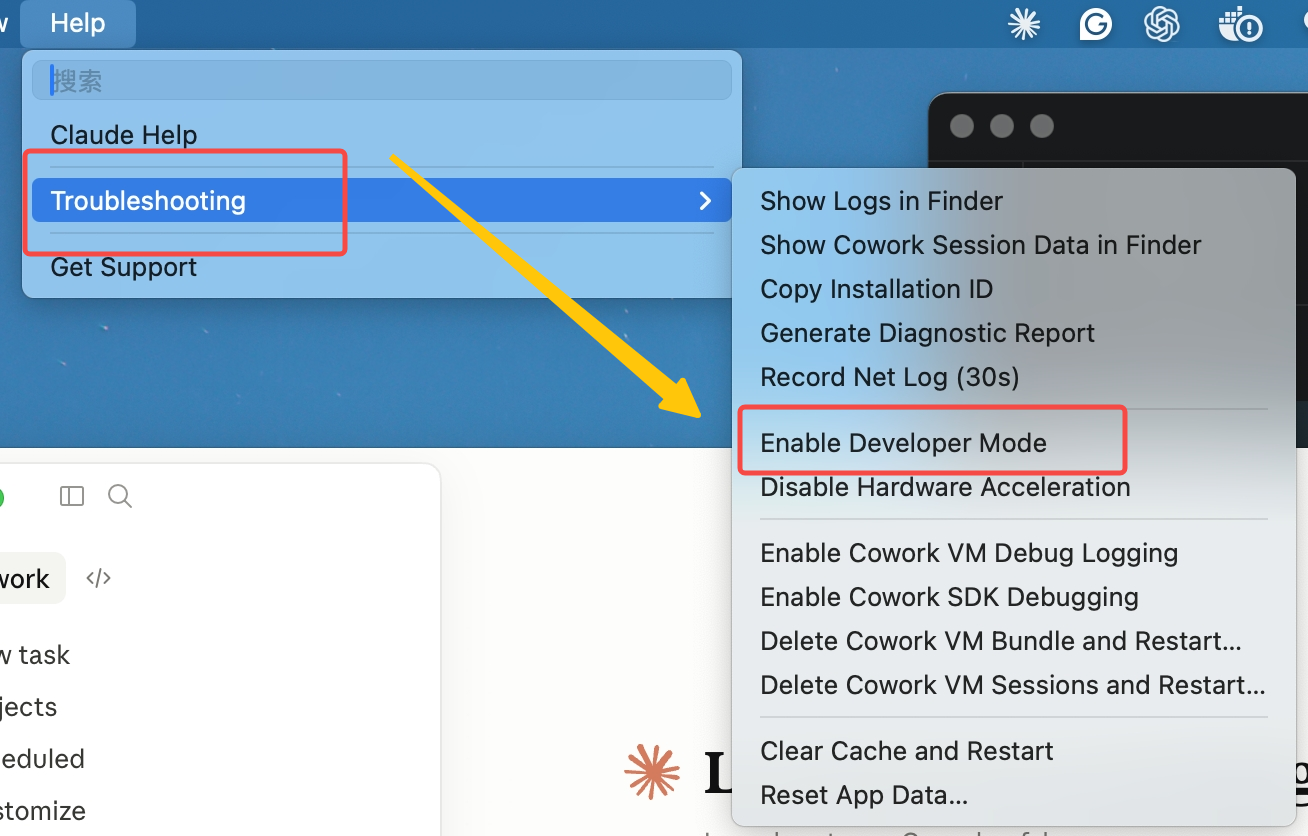The width and height of the screenshot is (1308, 836).
Task: Click the Claude starburst logo beside heading
Action: pos(651,772)
